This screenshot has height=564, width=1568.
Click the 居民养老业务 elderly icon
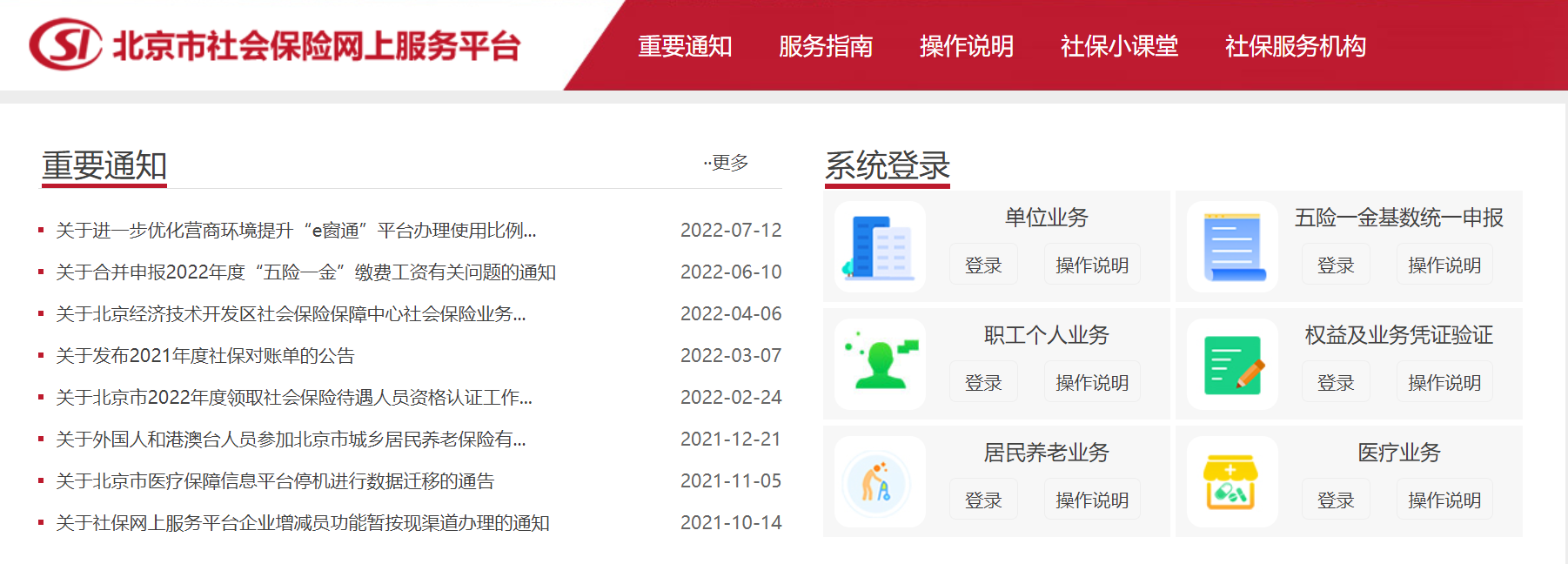[x=880, y=481]
